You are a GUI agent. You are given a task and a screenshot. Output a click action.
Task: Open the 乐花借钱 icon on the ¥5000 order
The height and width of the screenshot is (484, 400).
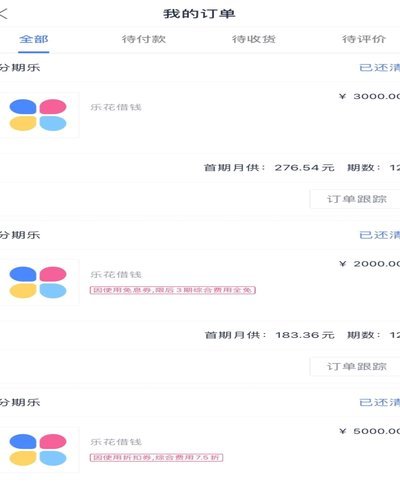[x=38, y=450]
